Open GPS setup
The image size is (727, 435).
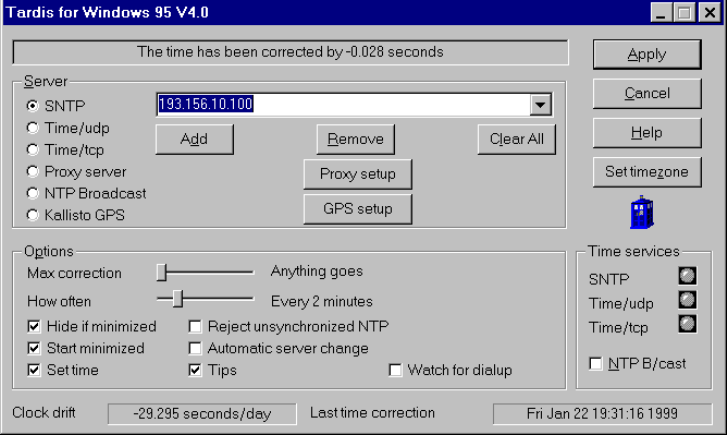point(357,209)
